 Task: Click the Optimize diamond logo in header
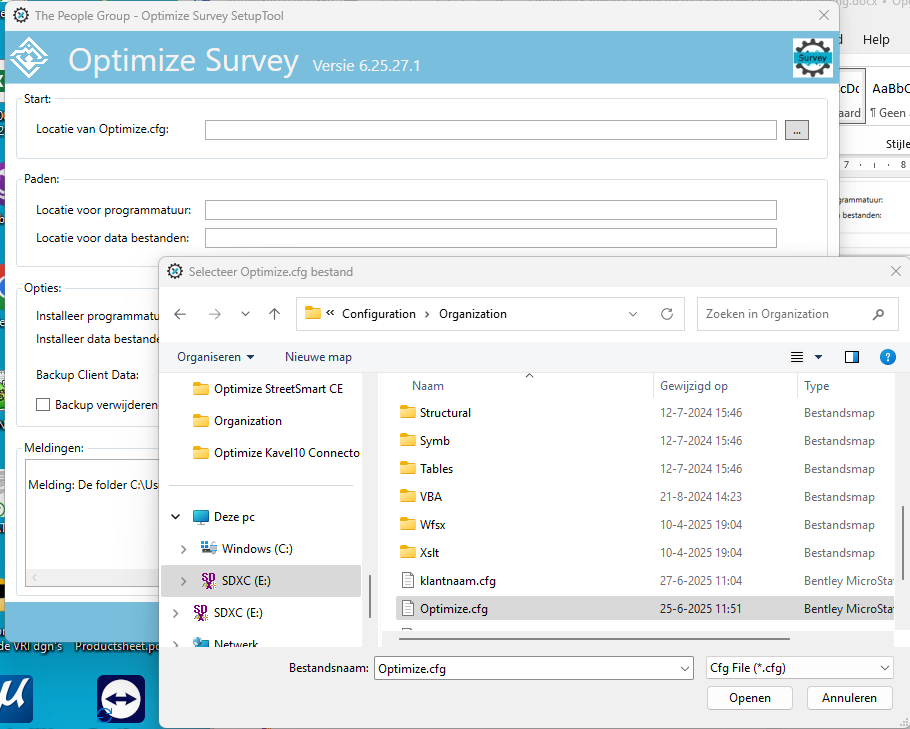(29, 57)
